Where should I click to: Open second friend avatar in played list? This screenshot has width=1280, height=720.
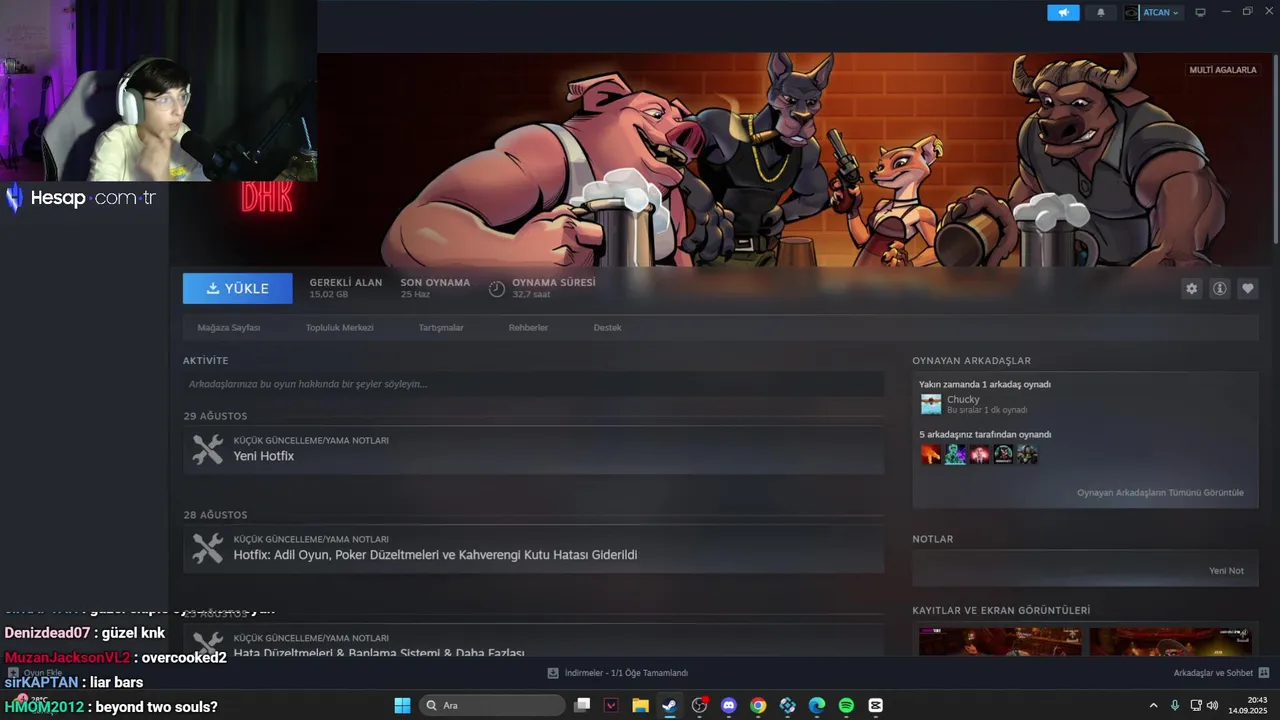click(x=955, y=455)
